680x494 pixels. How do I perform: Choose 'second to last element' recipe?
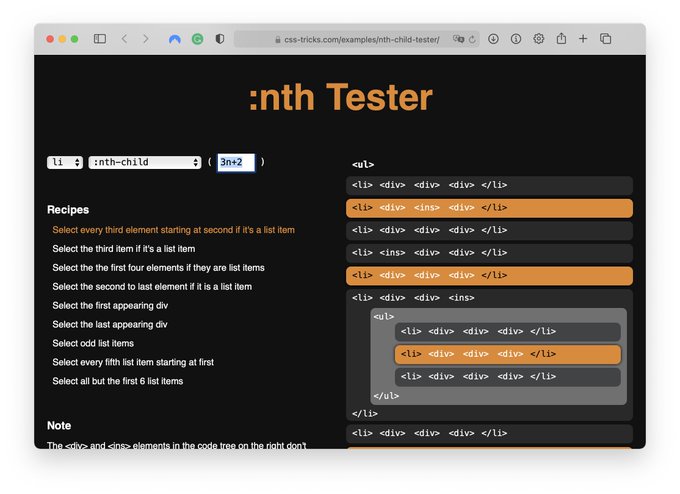coord(152,287)
